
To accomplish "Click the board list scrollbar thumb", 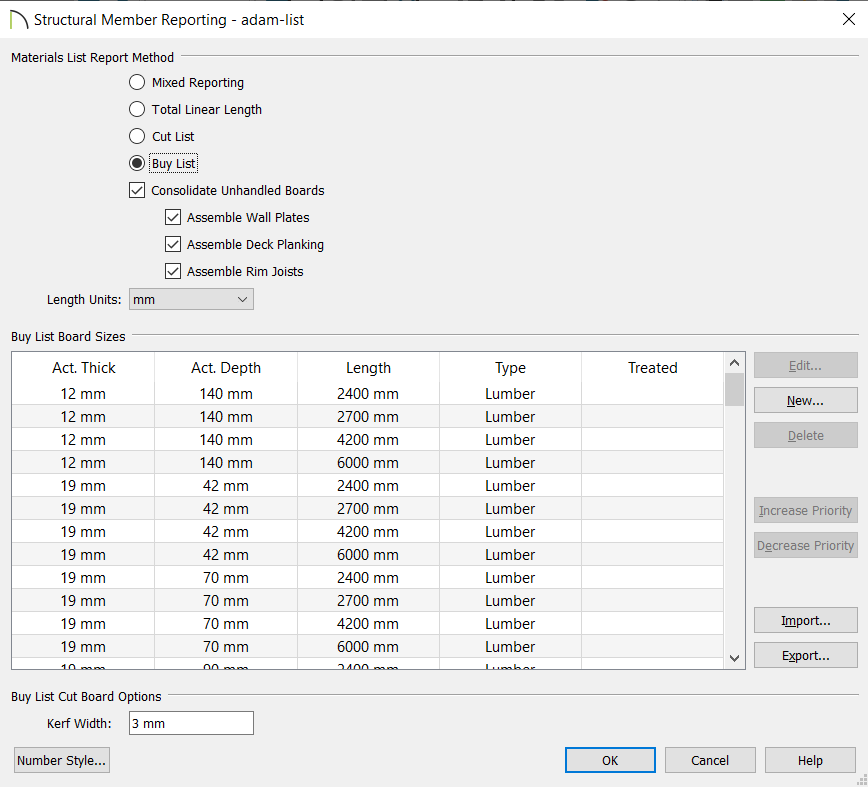I will click(734, 390).
